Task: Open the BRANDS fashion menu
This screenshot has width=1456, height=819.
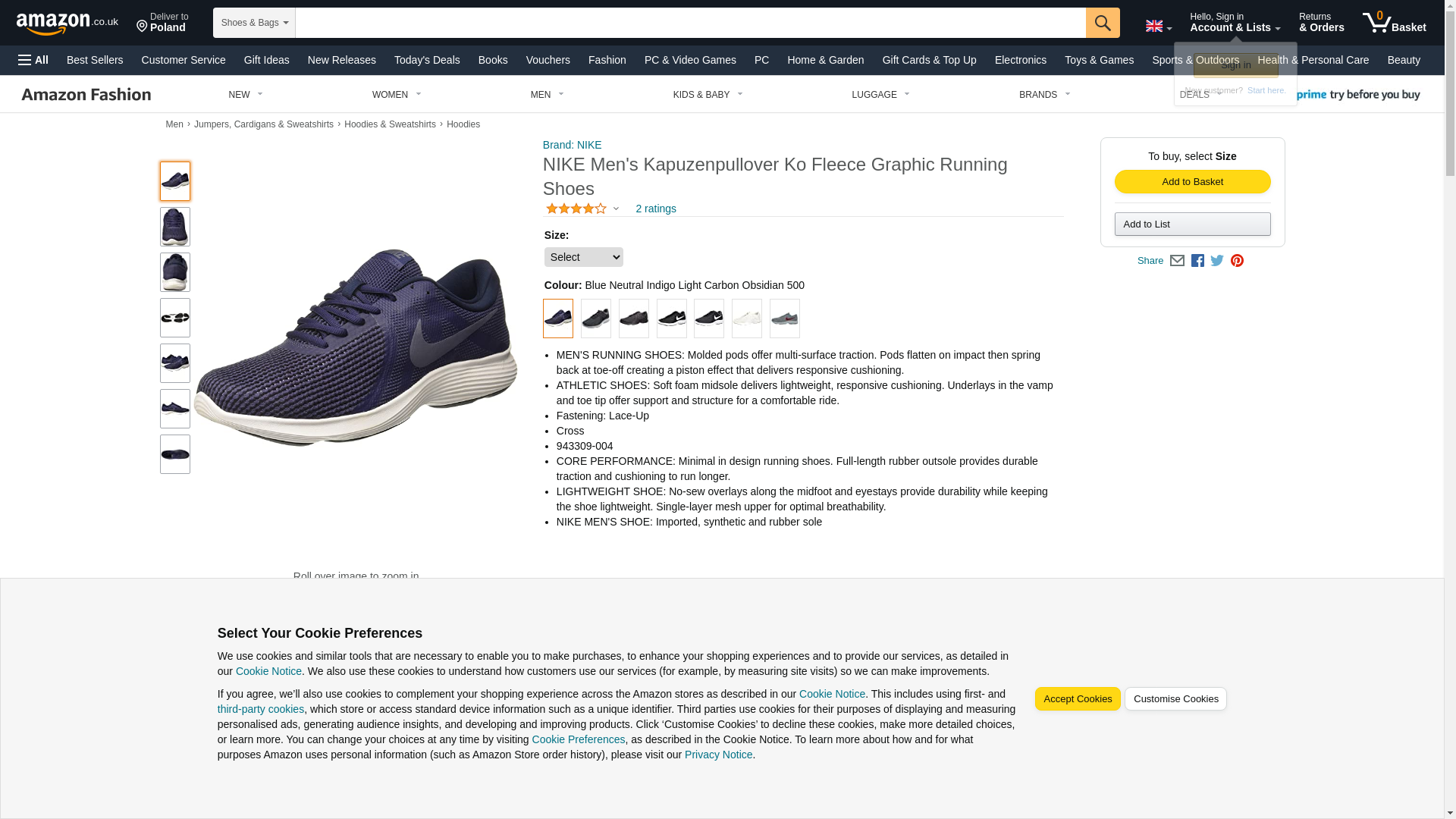Action: click(1043, 95)
